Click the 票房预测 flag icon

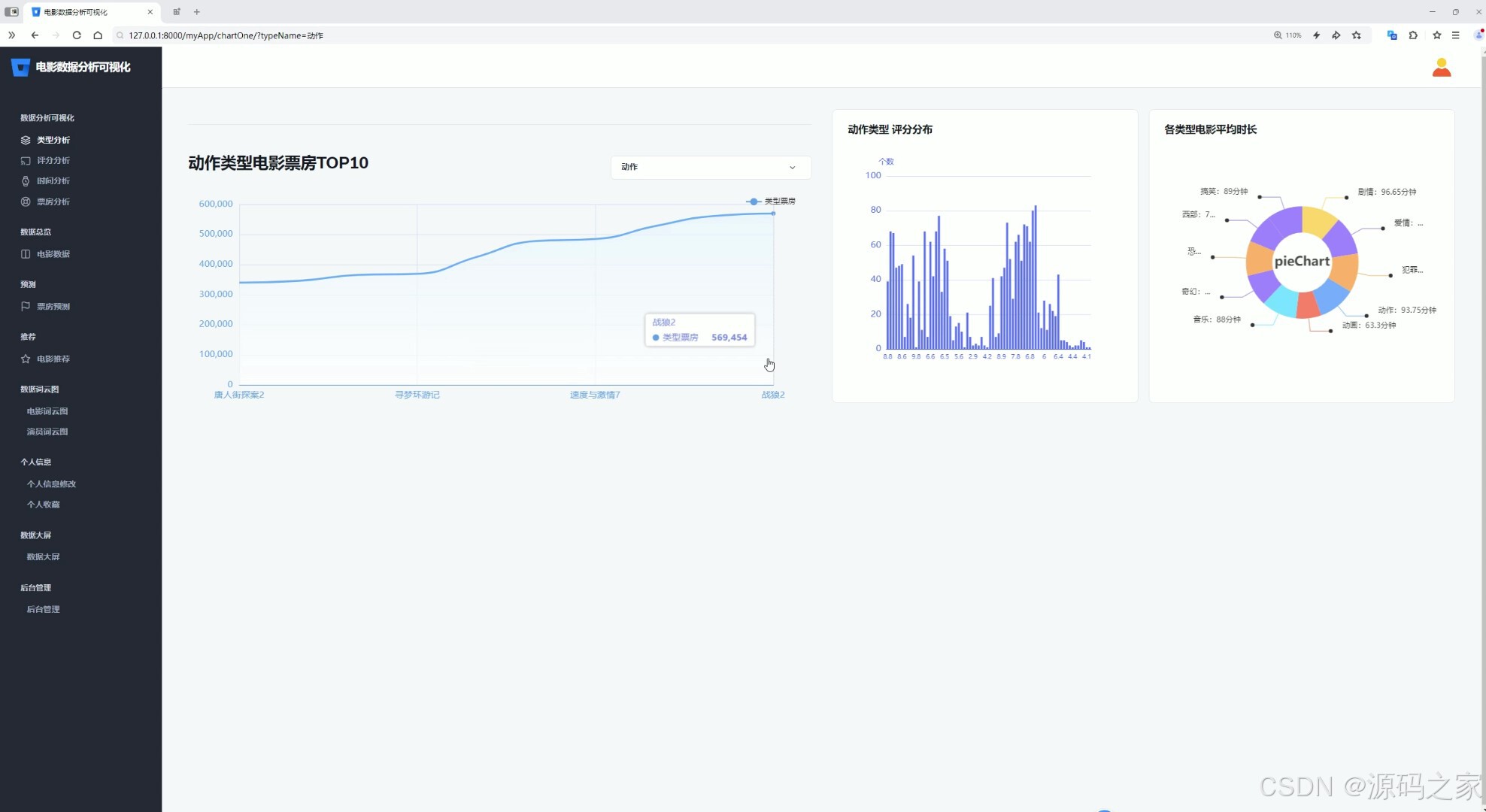coord(26,307)
